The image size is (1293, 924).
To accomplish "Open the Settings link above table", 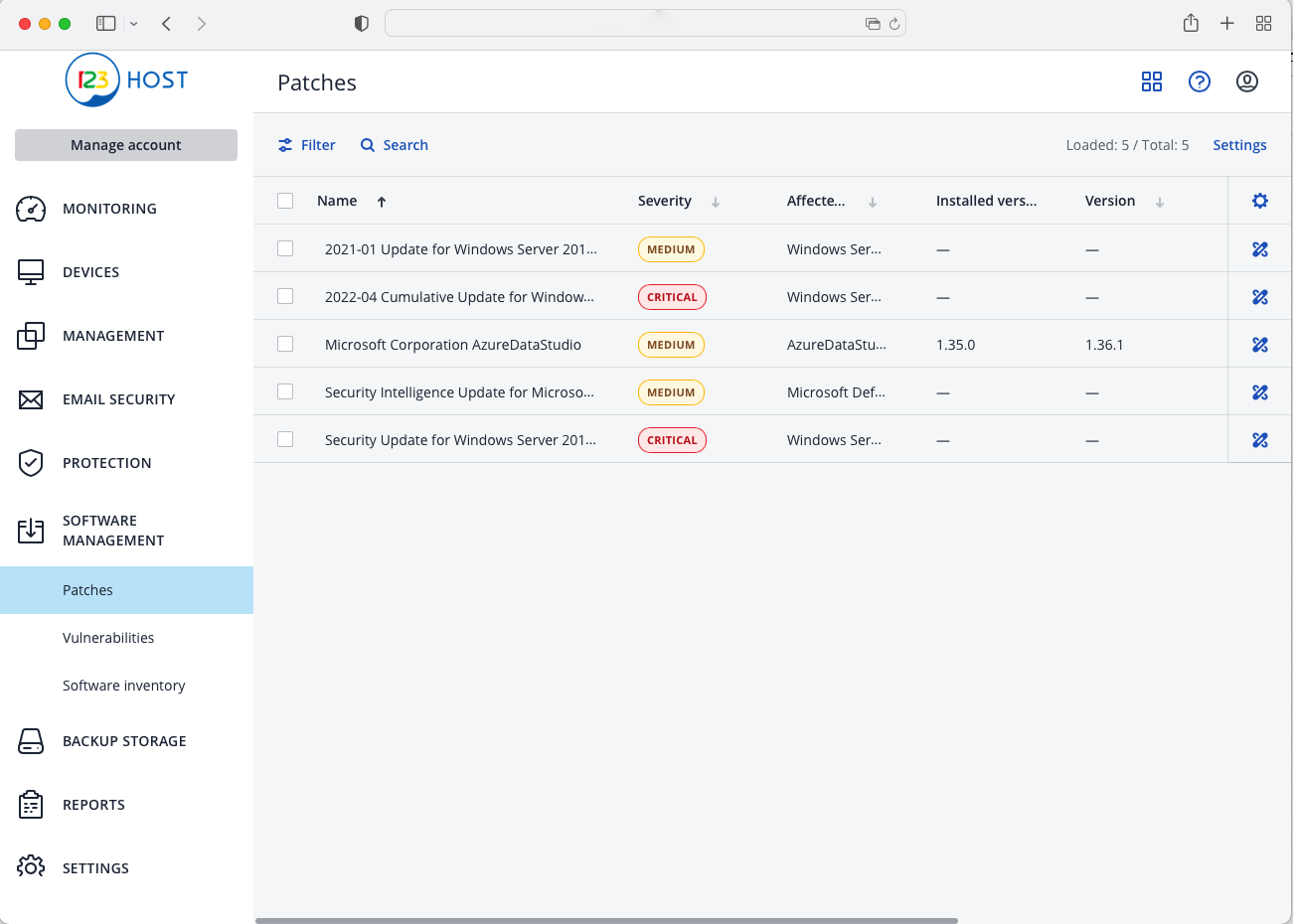I will point(1239,145).
